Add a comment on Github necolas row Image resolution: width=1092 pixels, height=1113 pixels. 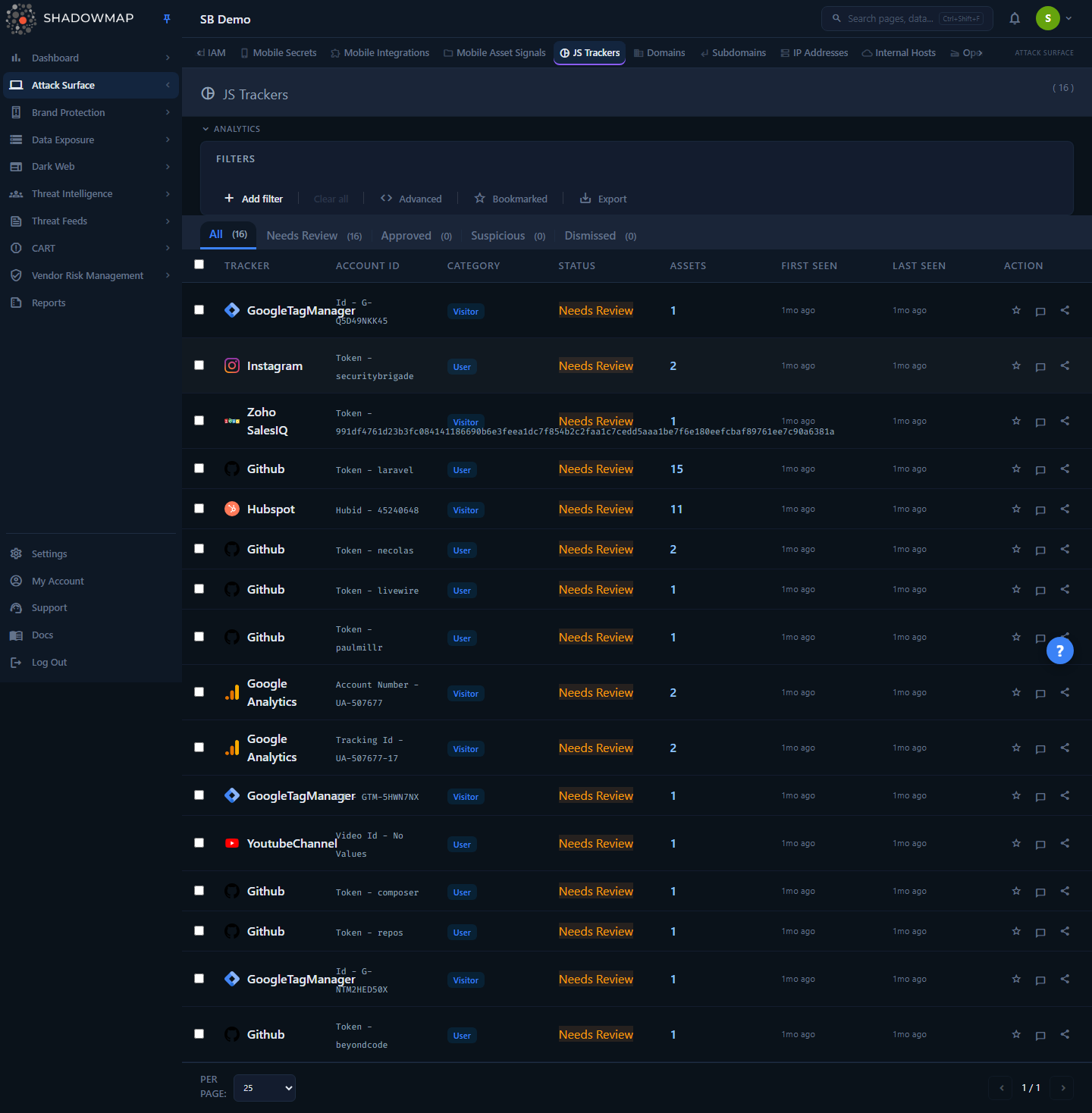1040,550
